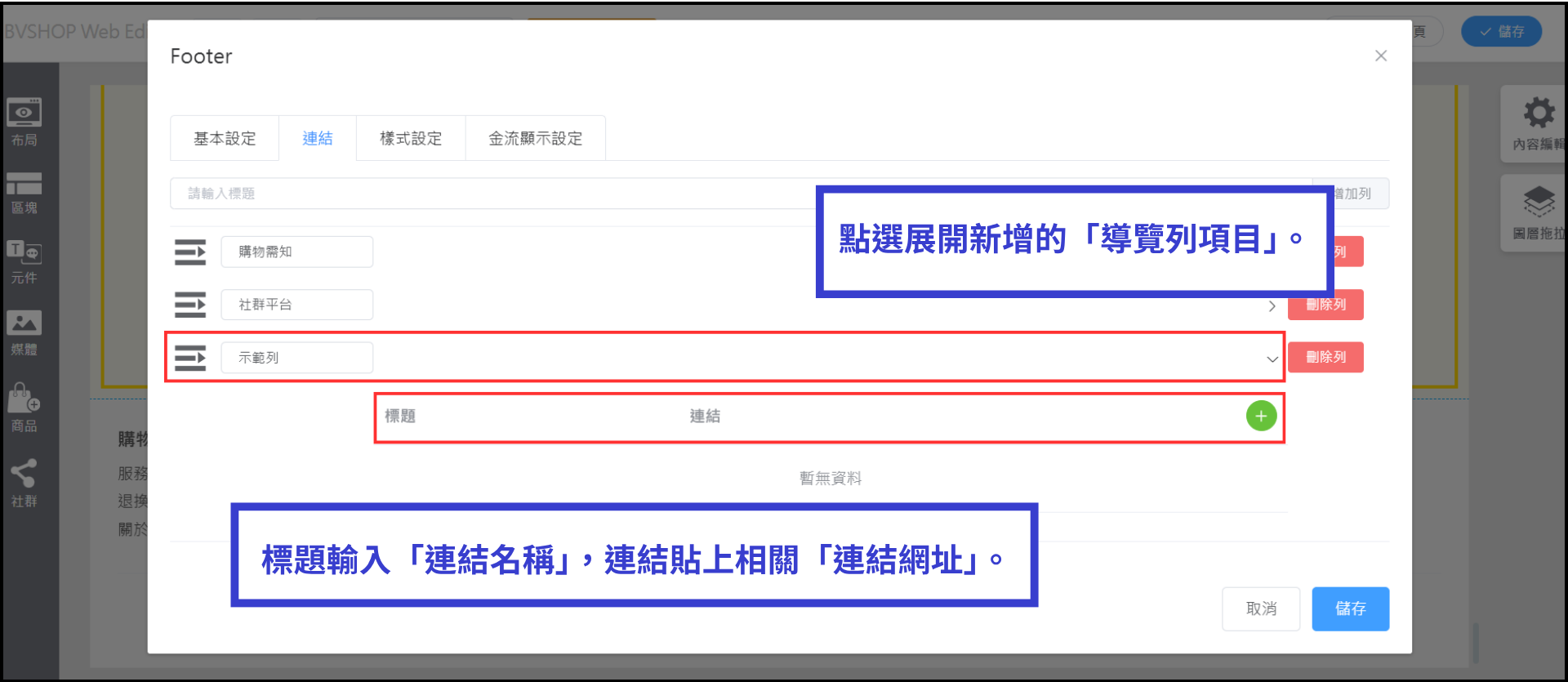
Task: Switch to the 基本設定 tab
Action: [x=225, y=138]
